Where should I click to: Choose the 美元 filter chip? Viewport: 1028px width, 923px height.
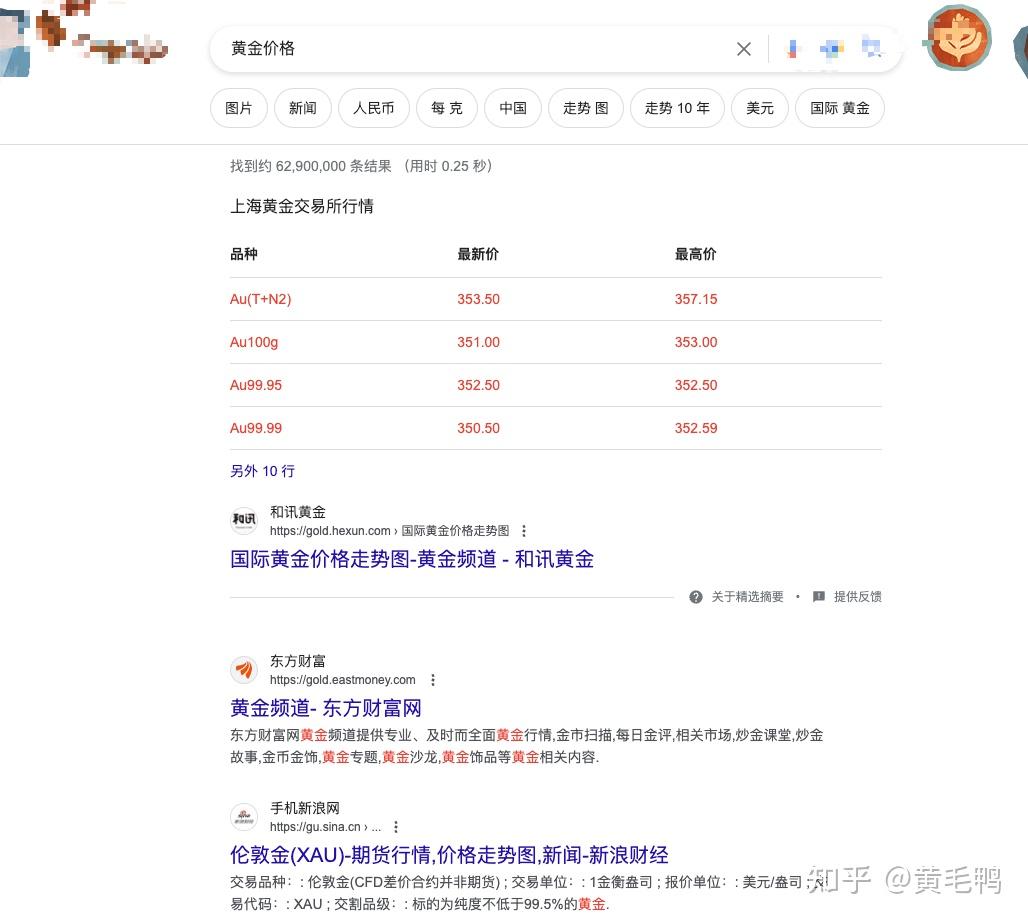(760, 108)
